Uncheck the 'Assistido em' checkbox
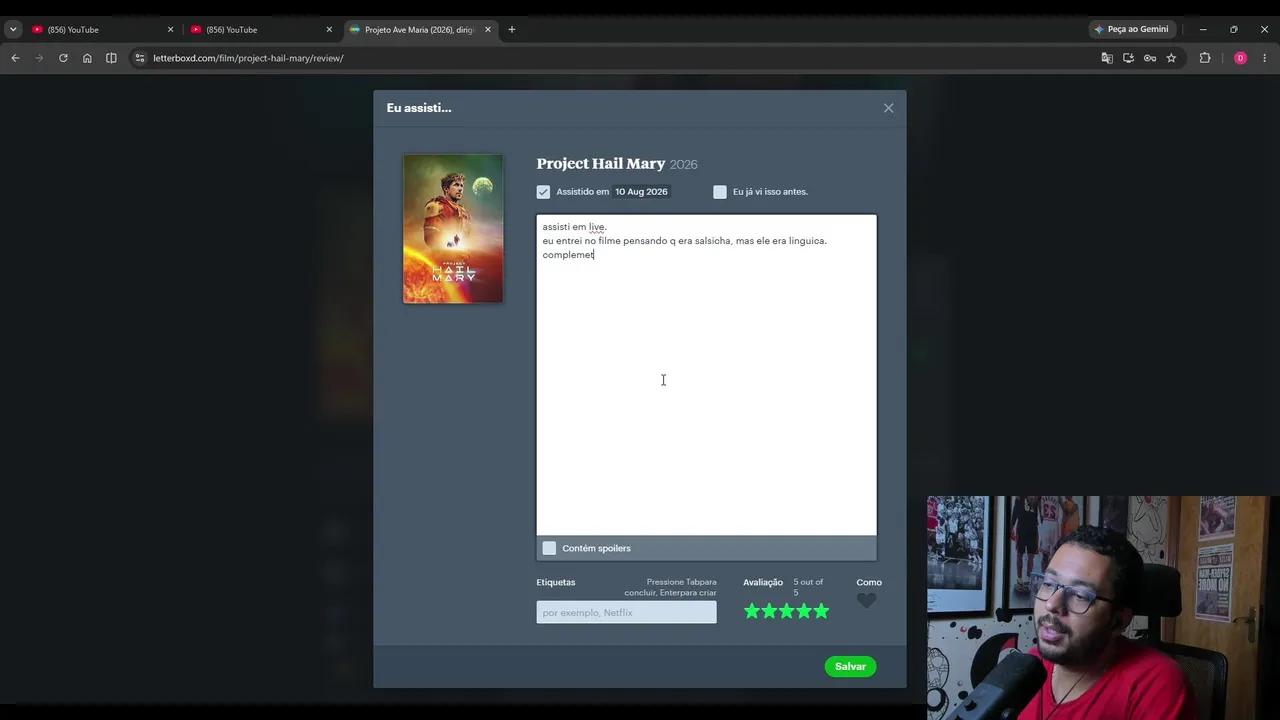This screenshot has height=720, width=1280. (x=543, y=192)
